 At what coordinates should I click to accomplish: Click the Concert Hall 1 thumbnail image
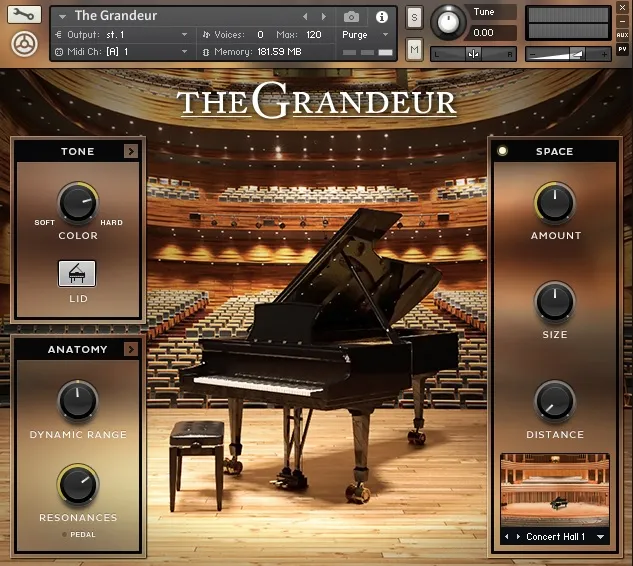point(555,490)
